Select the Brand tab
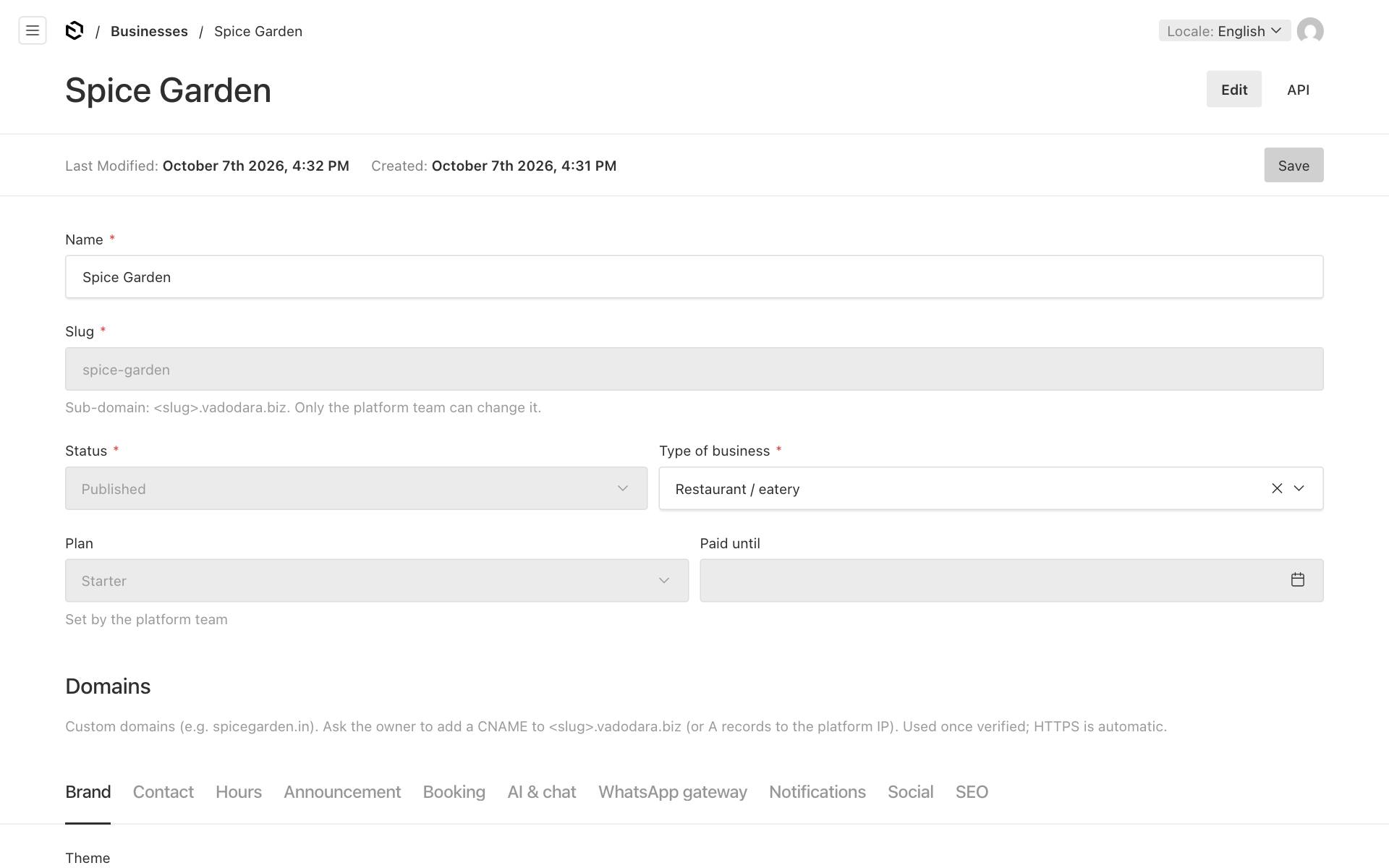 pyautogui.click(x=88, y=792)
